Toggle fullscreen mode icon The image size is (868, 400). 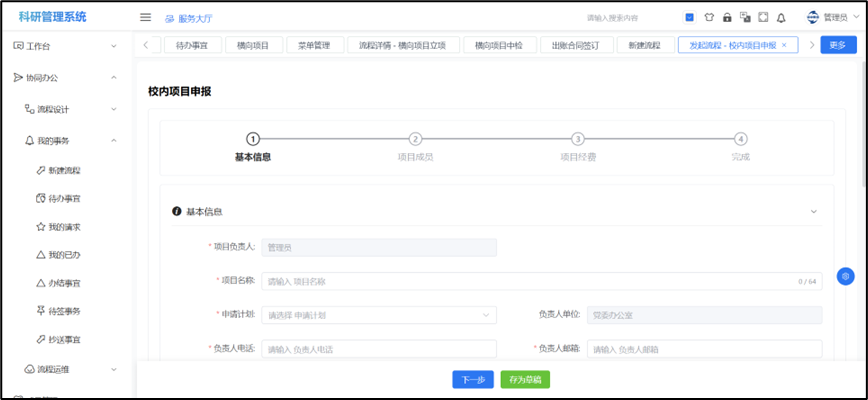[763, 17]
